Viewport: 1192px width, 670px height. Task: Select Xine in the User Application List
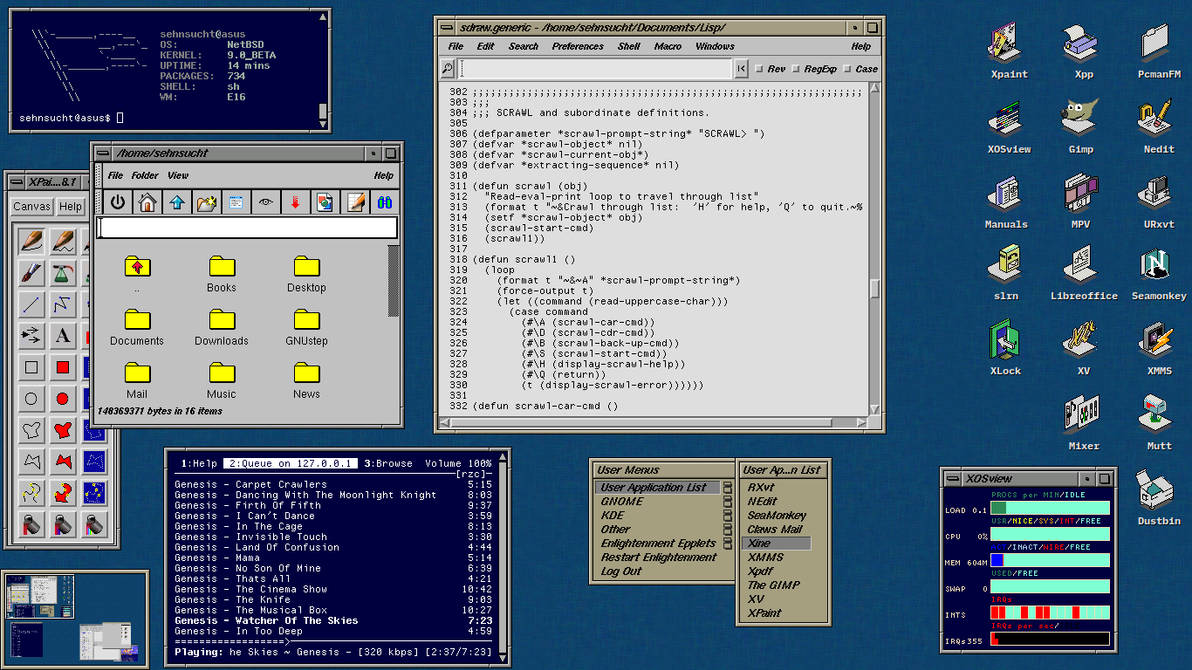[x=776, y=543]
